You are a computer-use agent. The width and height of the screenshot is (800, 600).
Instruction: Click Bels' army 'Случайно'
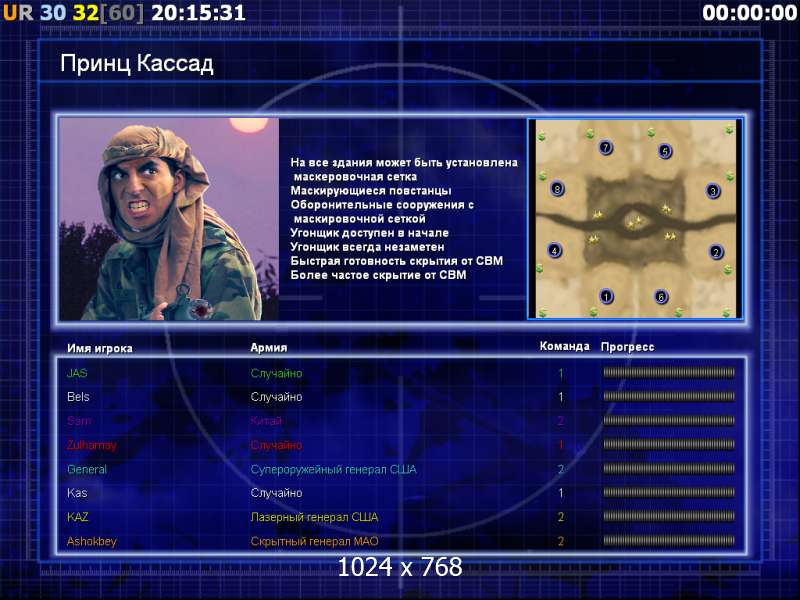(276, 397)
